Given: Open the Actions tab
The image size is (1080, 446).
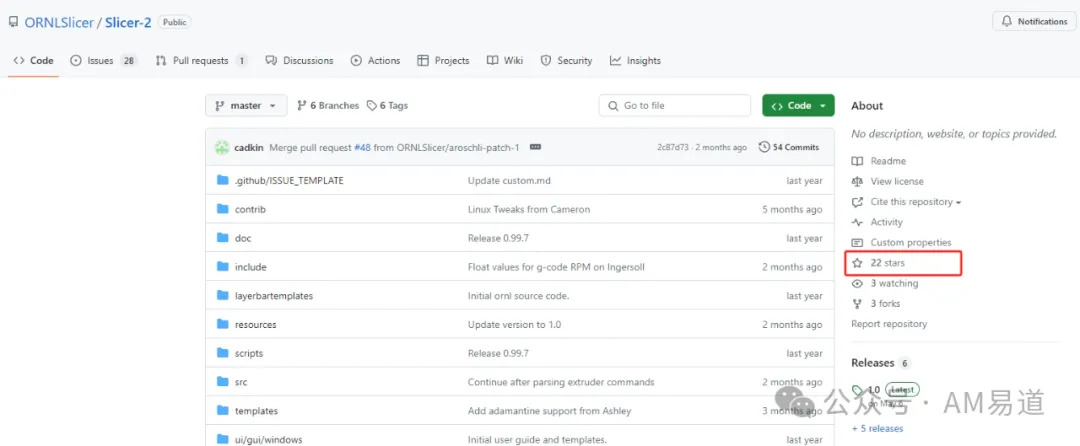Looking at the screenshot, I should [x=375, y=61].
